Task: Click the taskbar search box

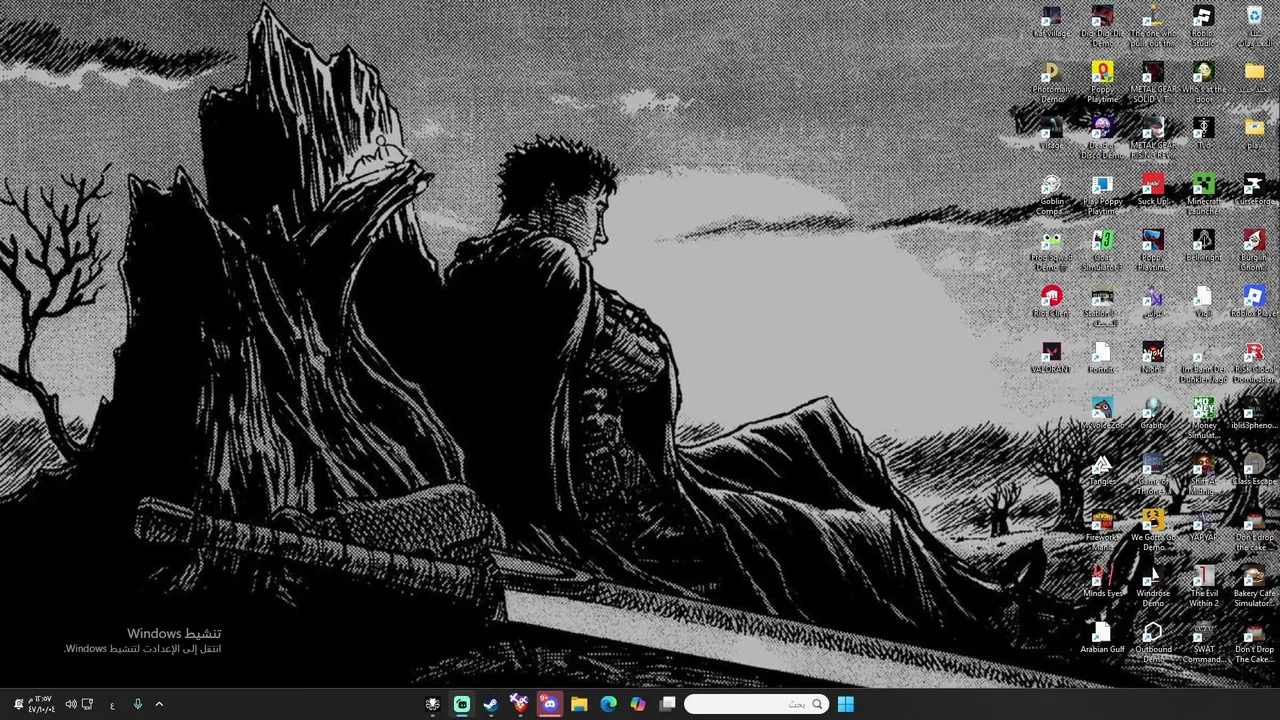Action: click(757, 704)
